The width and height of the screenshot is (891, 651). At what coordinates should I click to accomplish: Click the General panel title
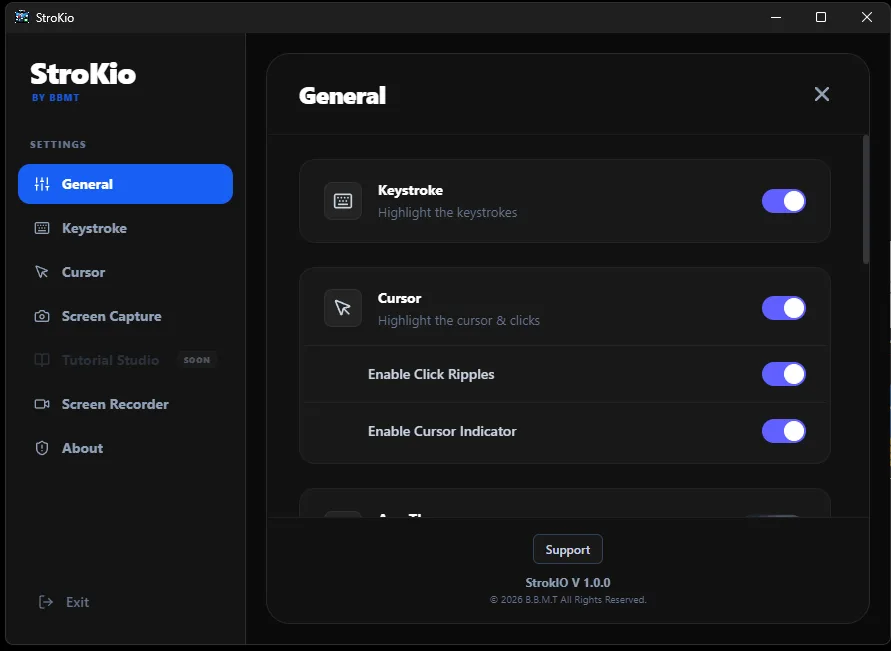coord(343,95)
